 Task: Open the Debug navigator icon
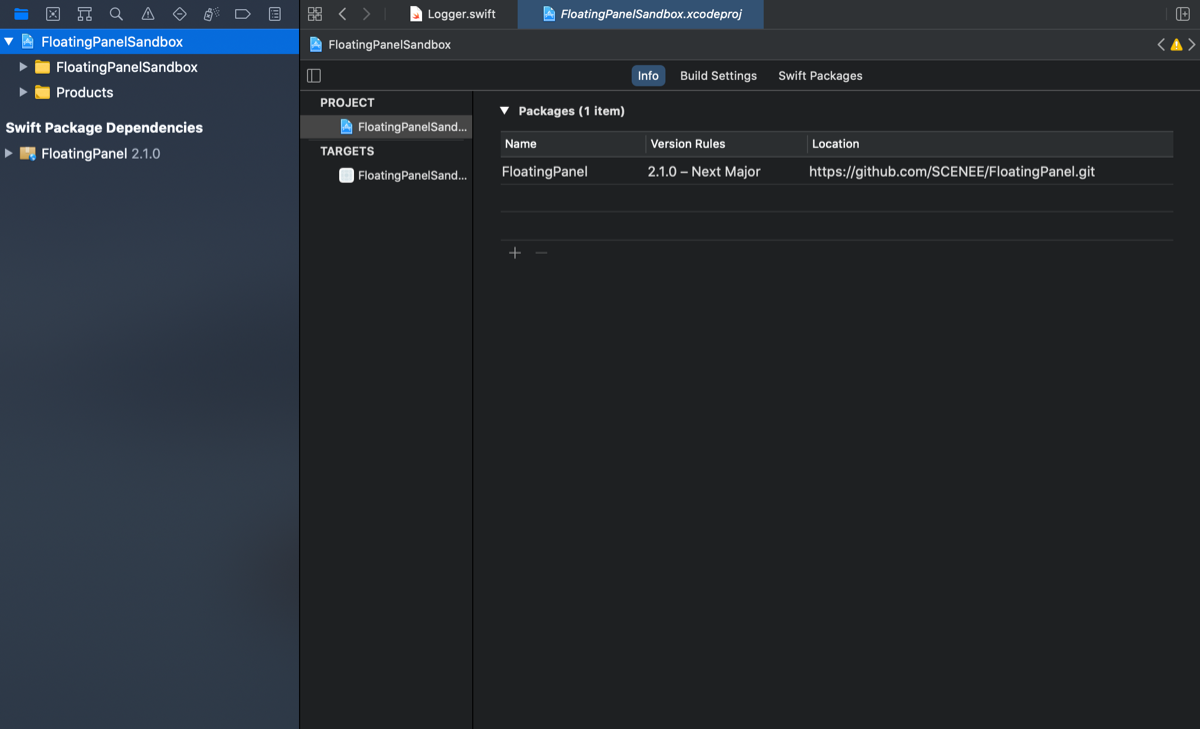point(211,14)
